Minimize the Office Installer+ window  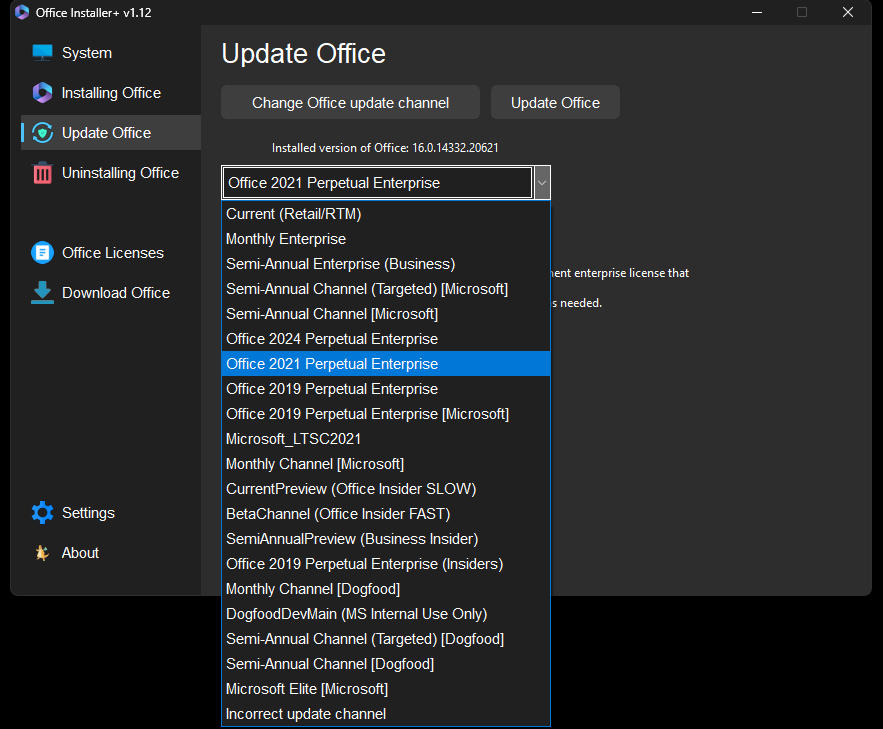pyautogui.click(x=757, y=12)
